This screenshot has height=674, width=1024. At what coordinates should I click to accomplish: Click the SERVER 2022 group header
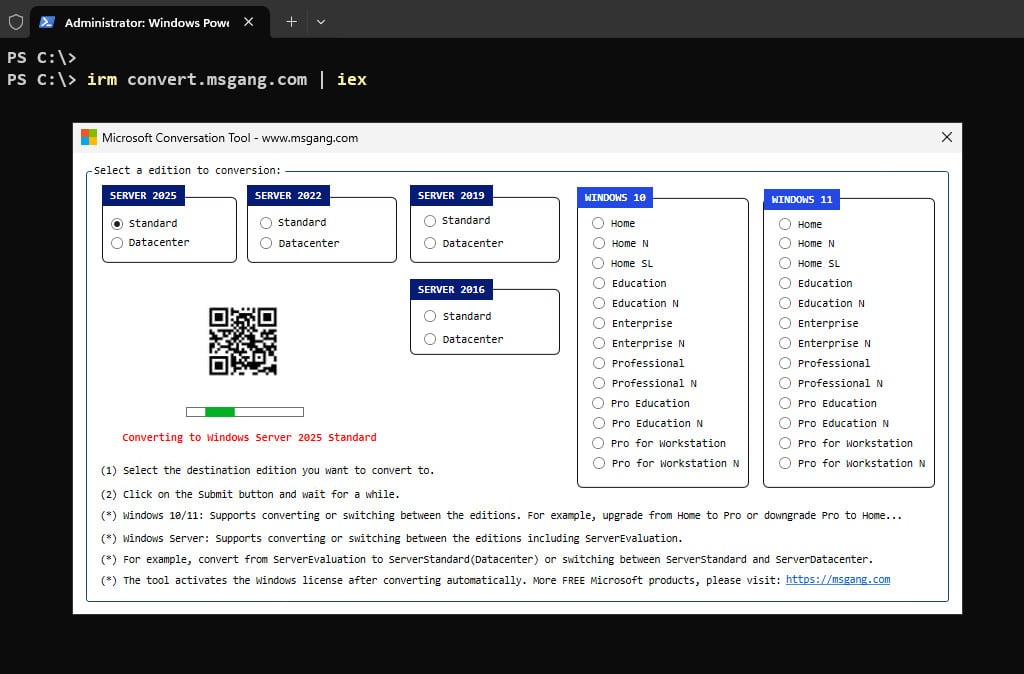[288, 195]
